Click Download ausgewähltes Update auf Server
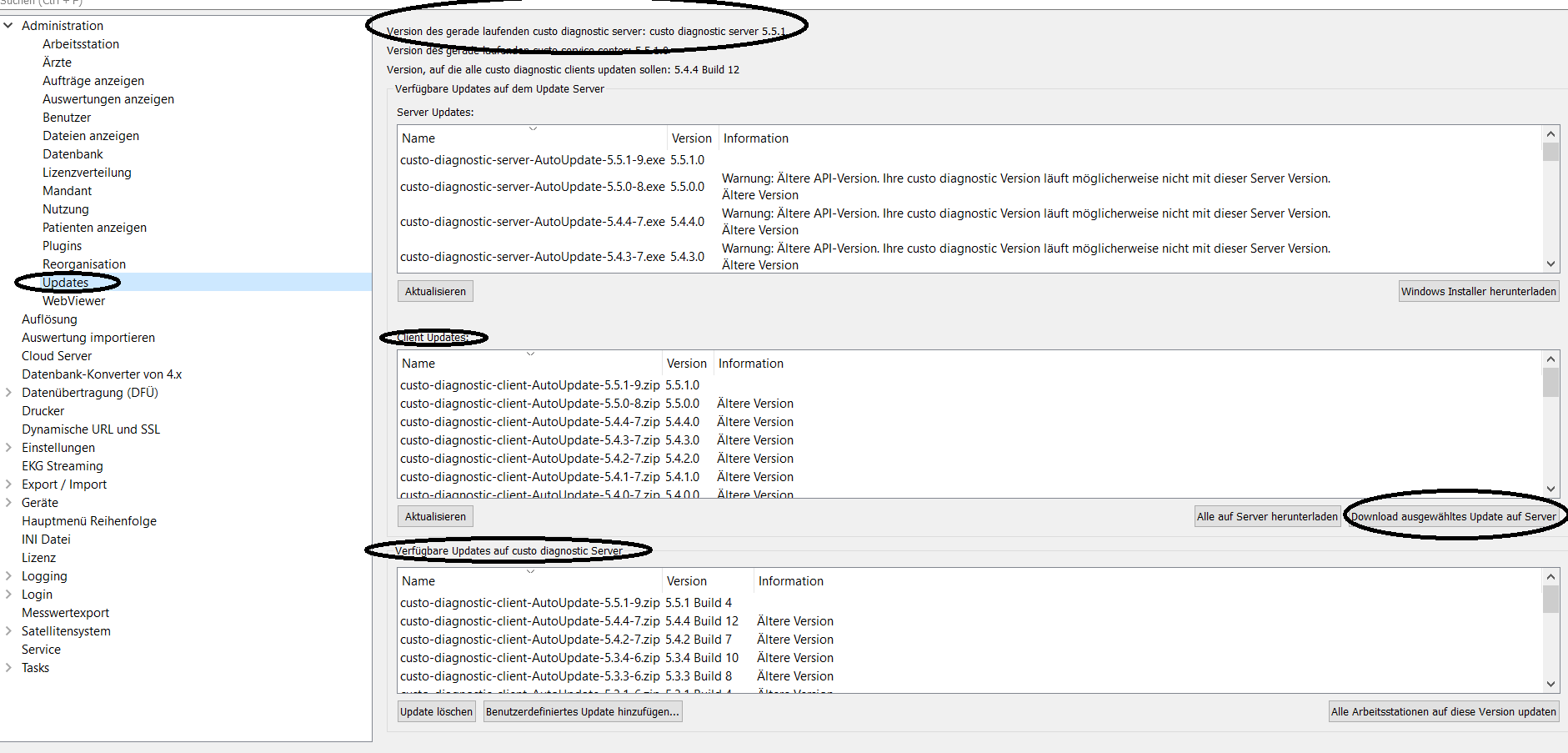 [x=1453, y=516]
